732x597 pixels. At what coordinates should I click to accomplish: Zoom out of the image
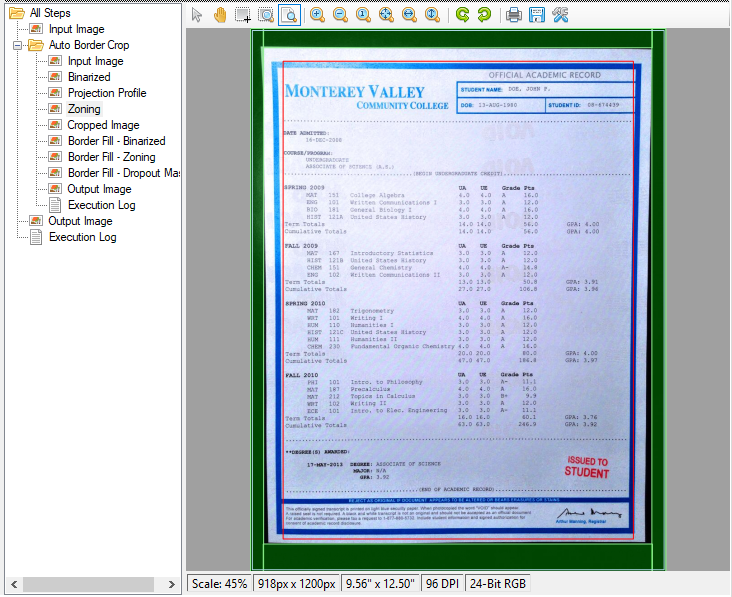[340, 15]
